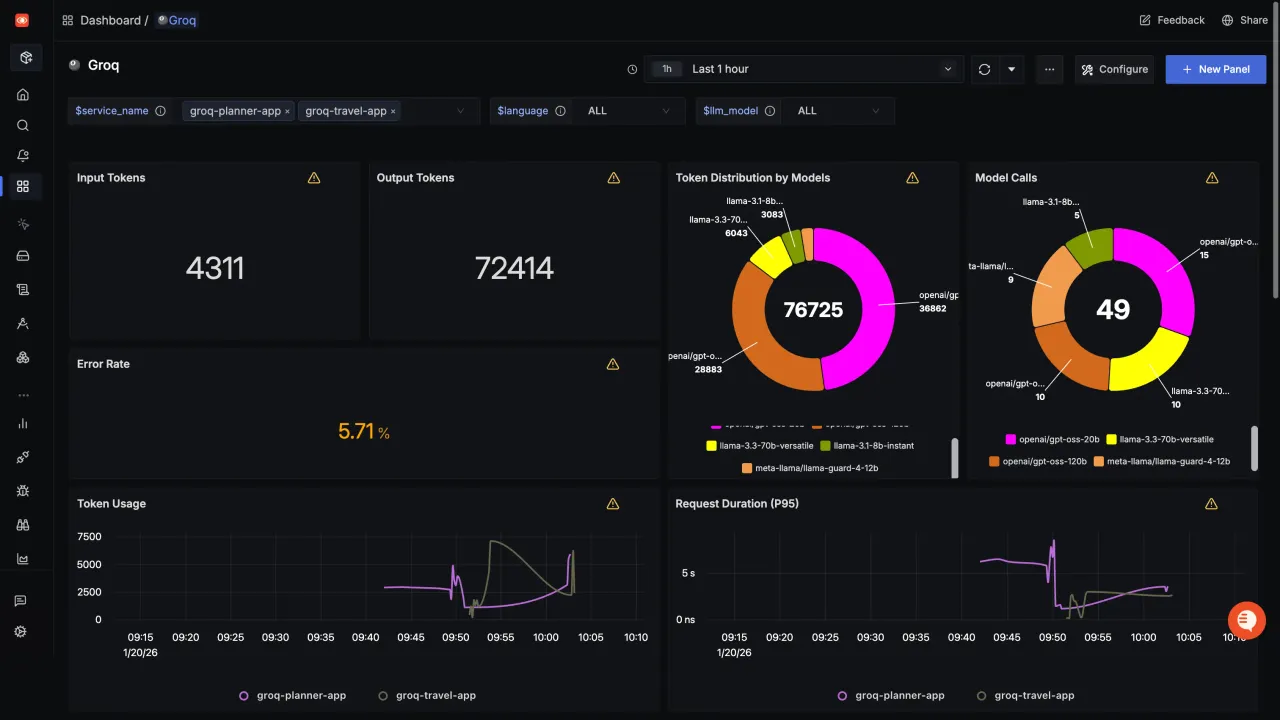Open the $llm_model ALL dropdown
This screenshot has width=1280, height=720.
[838, 111]
